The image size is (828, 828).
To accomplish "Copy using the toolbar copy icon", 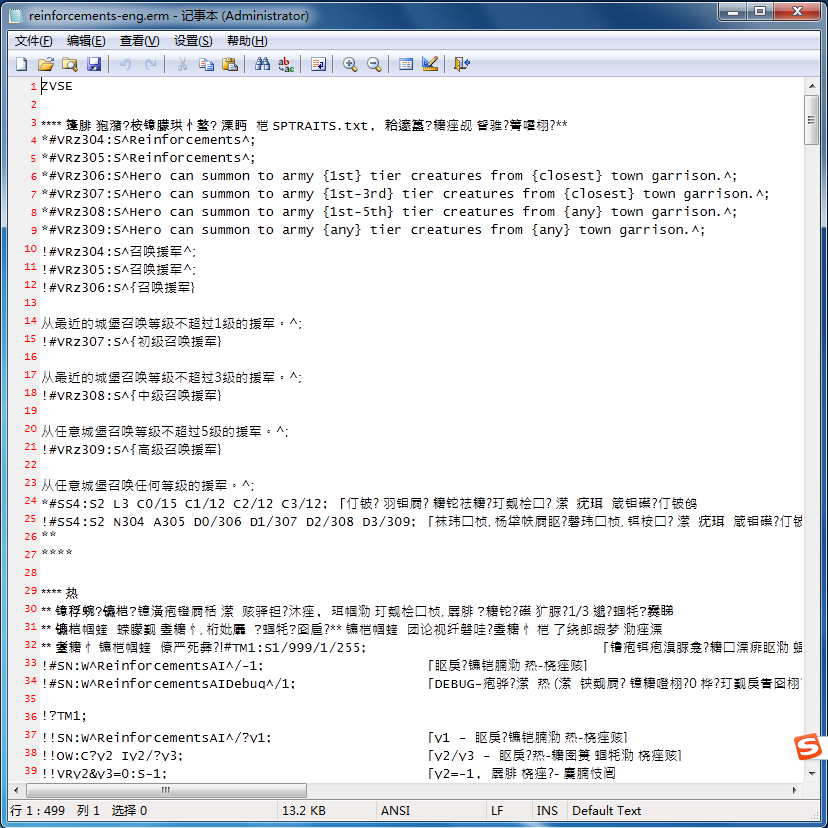I will coord(206,64).
